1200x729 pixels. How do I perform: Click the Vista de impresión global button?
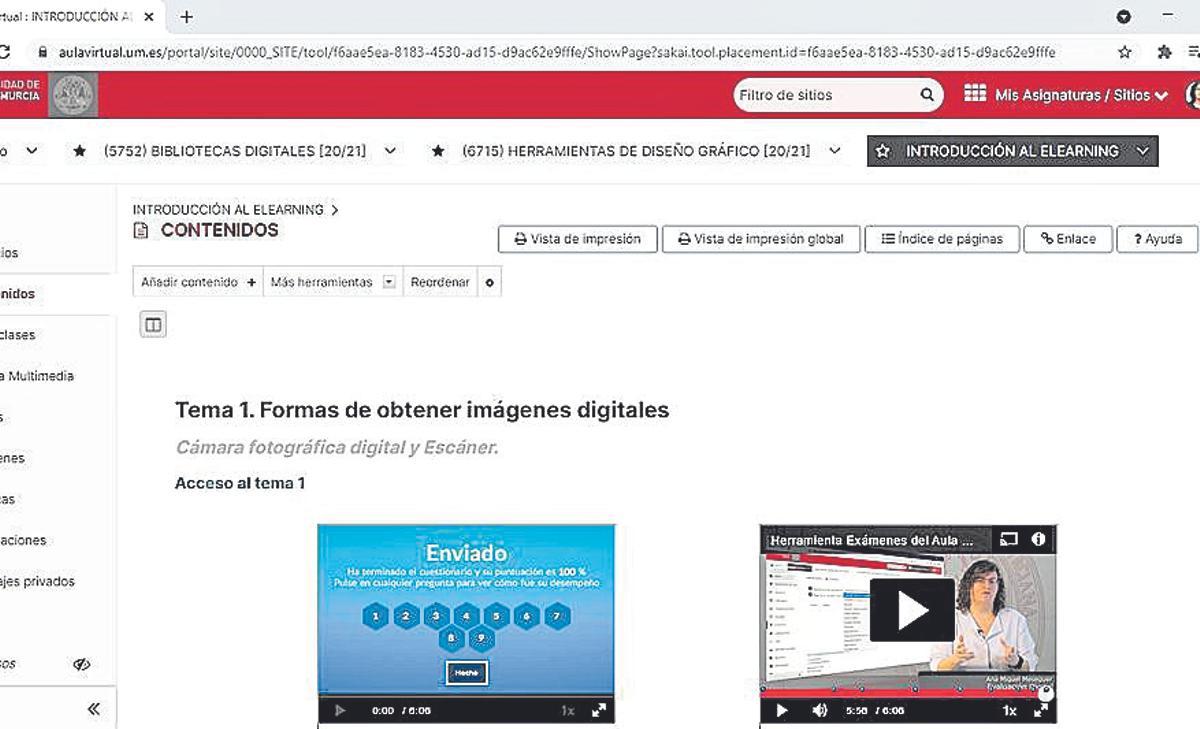762,239
